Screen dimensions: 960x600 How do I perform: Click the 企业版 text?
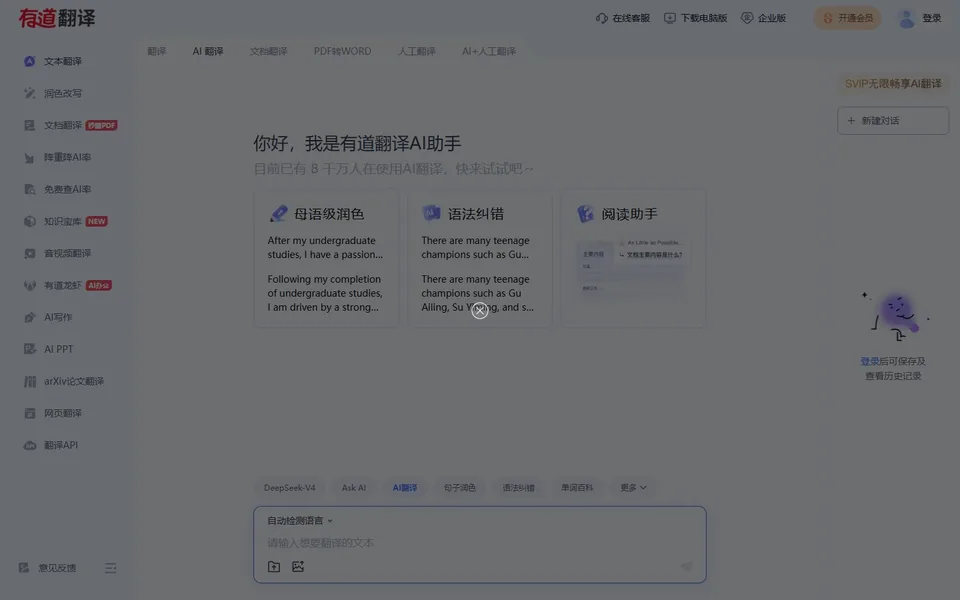tap(771, 18)
